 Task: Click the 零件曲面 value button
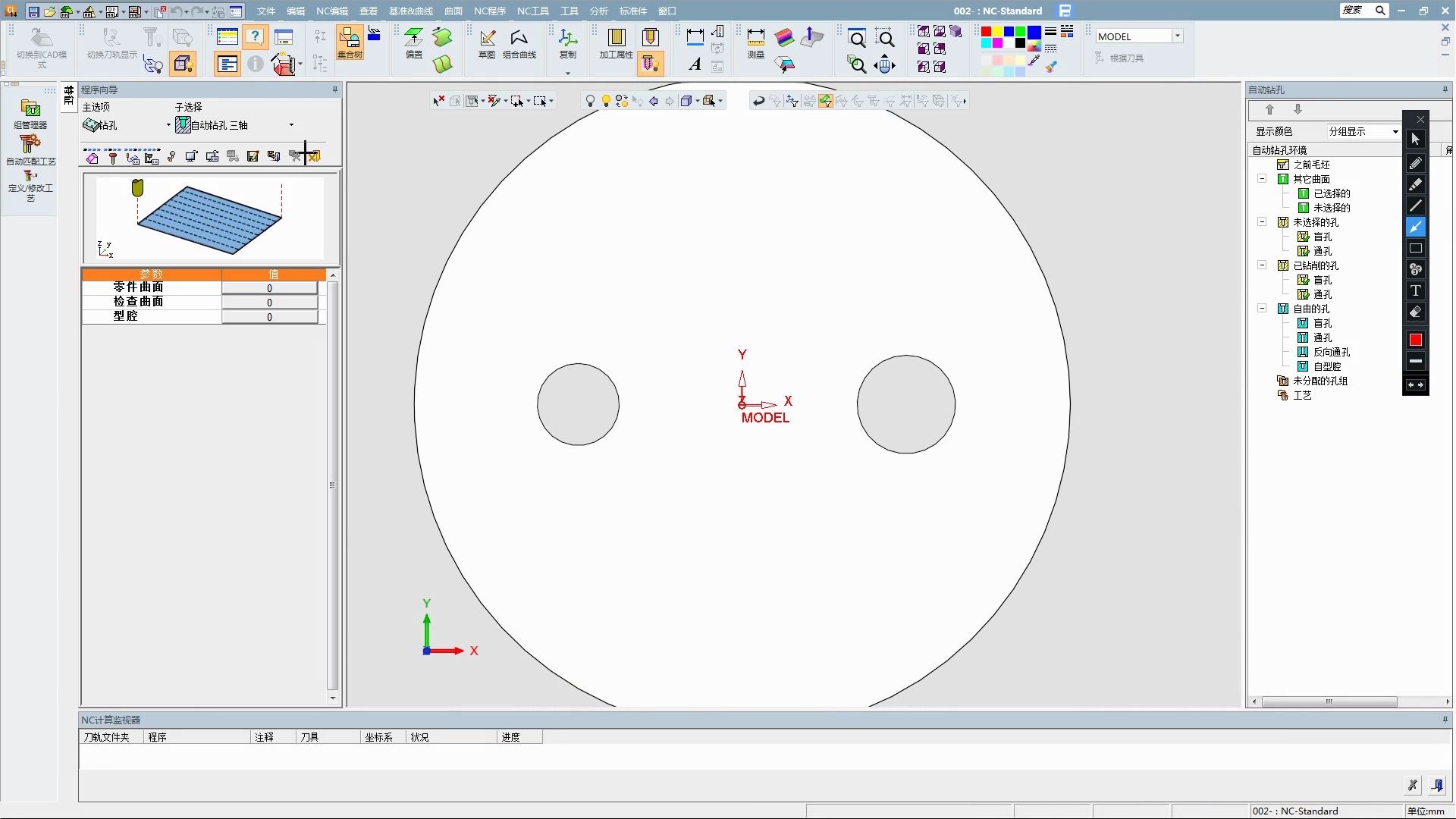coord(269,288)
